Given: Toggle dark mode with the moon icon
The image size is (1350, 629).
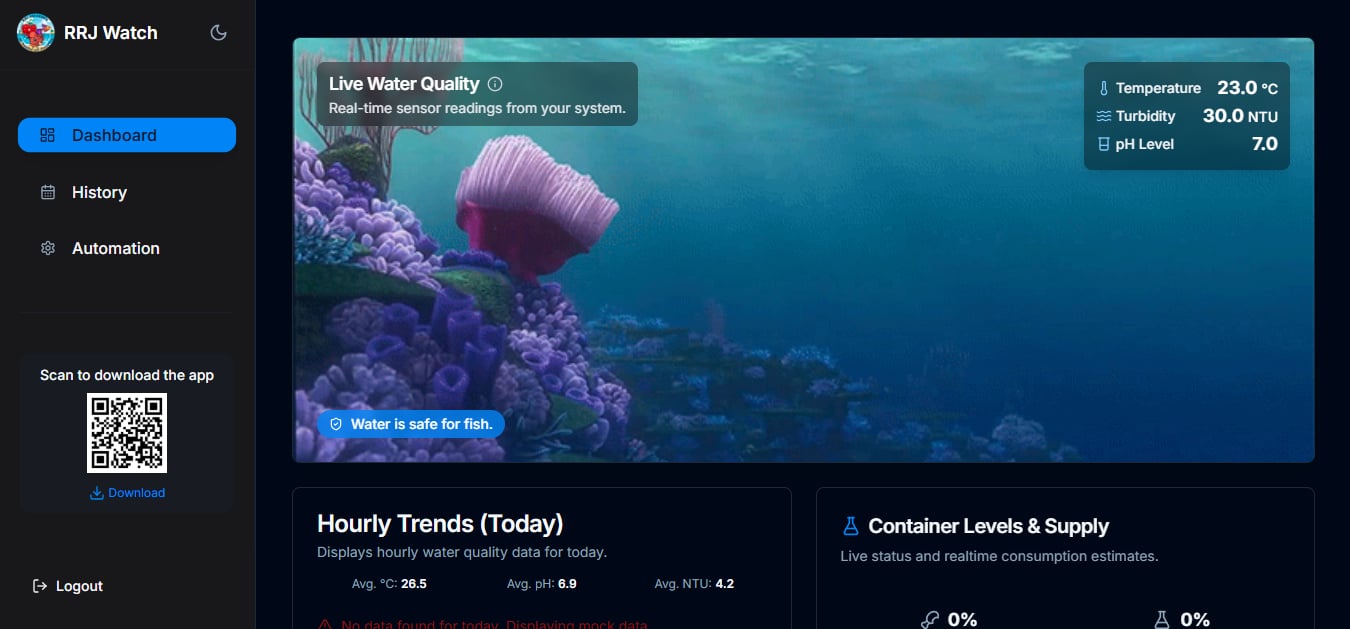Looking at the screenshot, I should 218,33.
